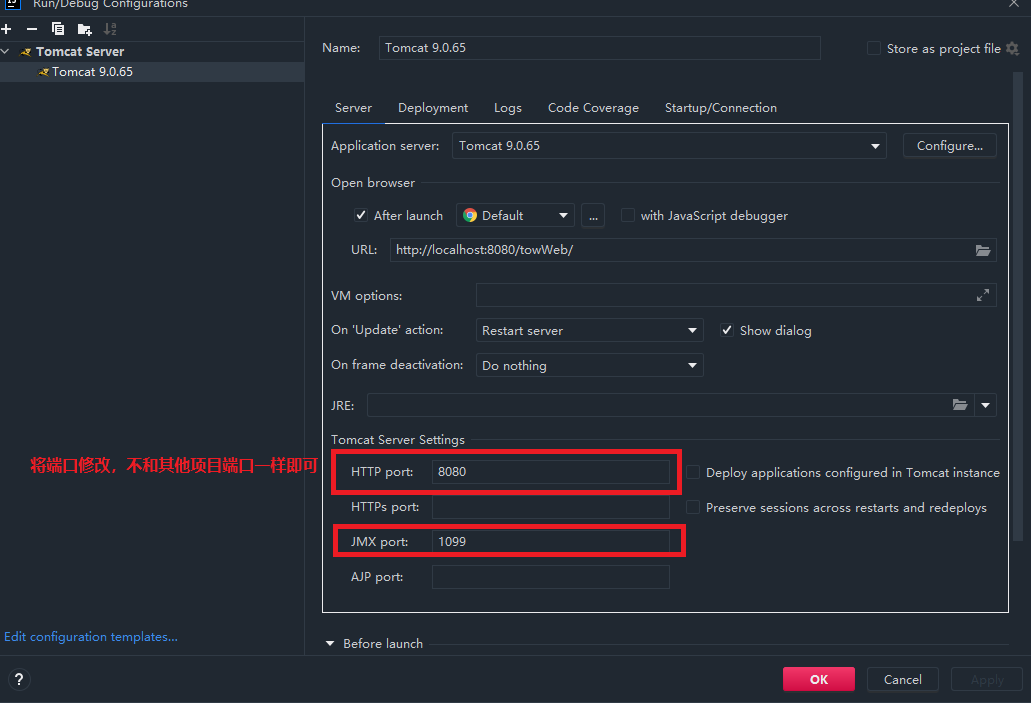1031x703 pixels.
Task: Open On frame deactivation dropdown
Action: pyautogui.click(x=589, y=365)
